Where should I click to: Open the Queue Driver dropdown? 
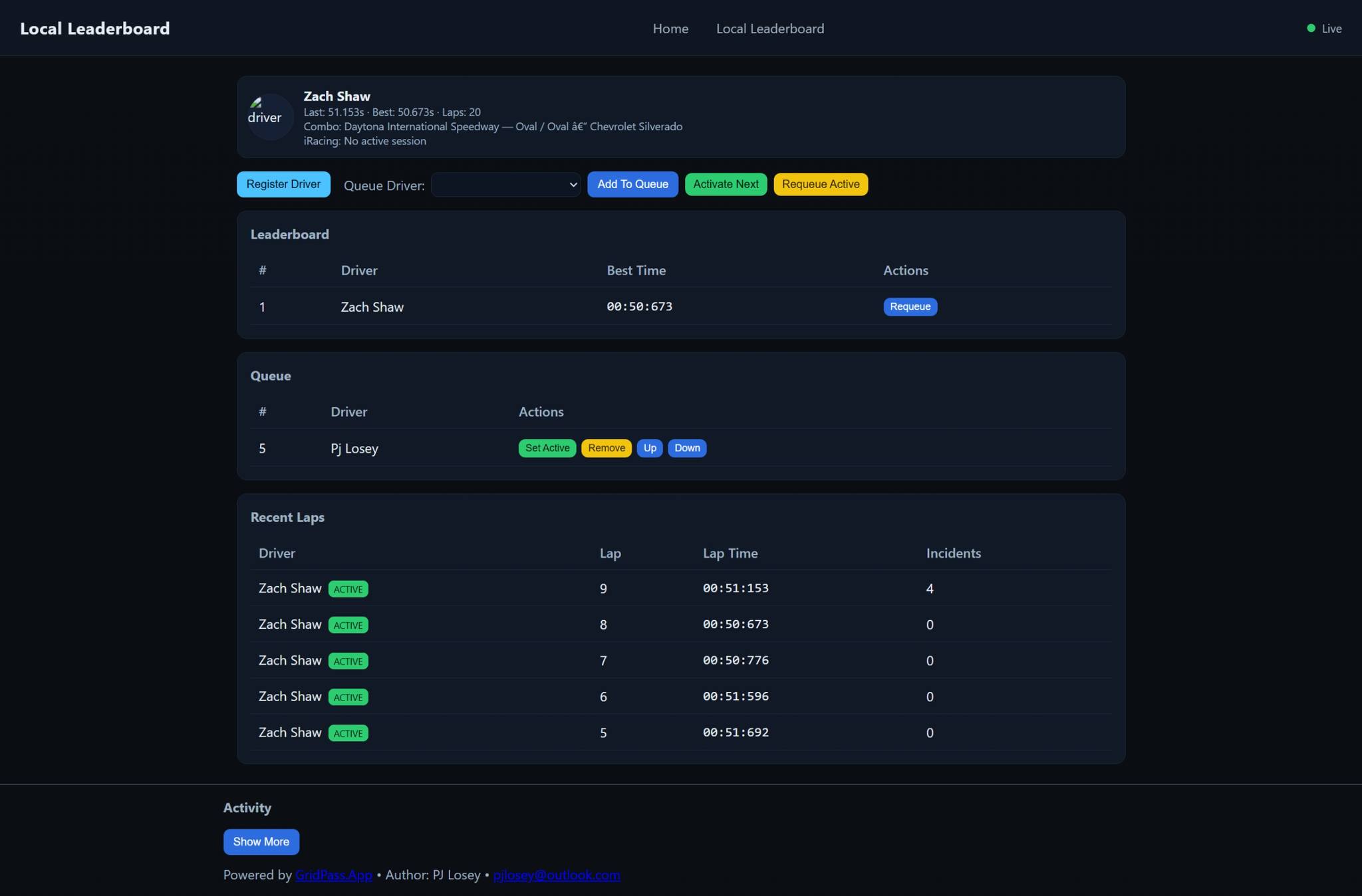[505, 185]
